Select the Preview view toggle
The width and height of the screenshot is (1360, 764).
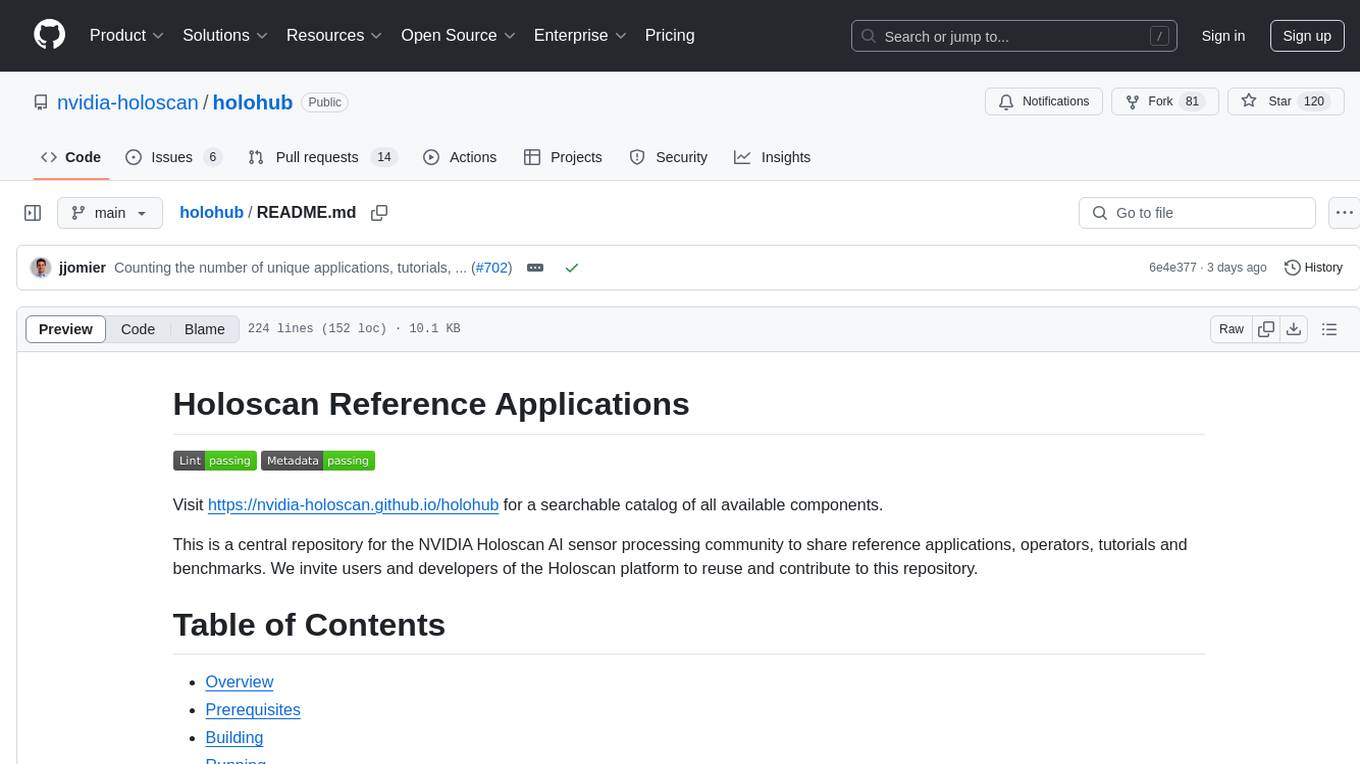click(66, 329)
